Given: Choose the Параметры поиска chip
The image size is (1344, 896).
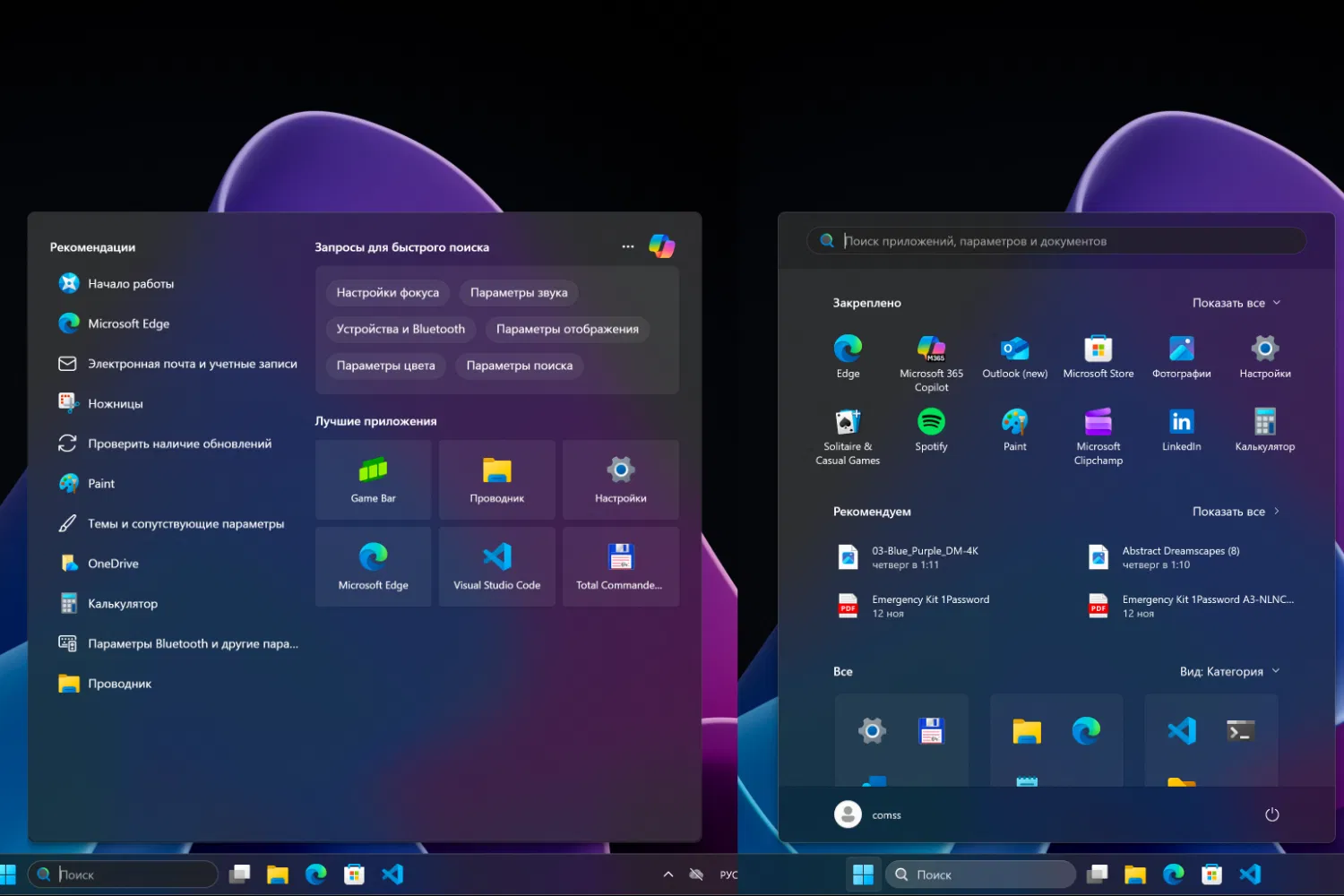Looking at the screenshot, I should 520,366.
